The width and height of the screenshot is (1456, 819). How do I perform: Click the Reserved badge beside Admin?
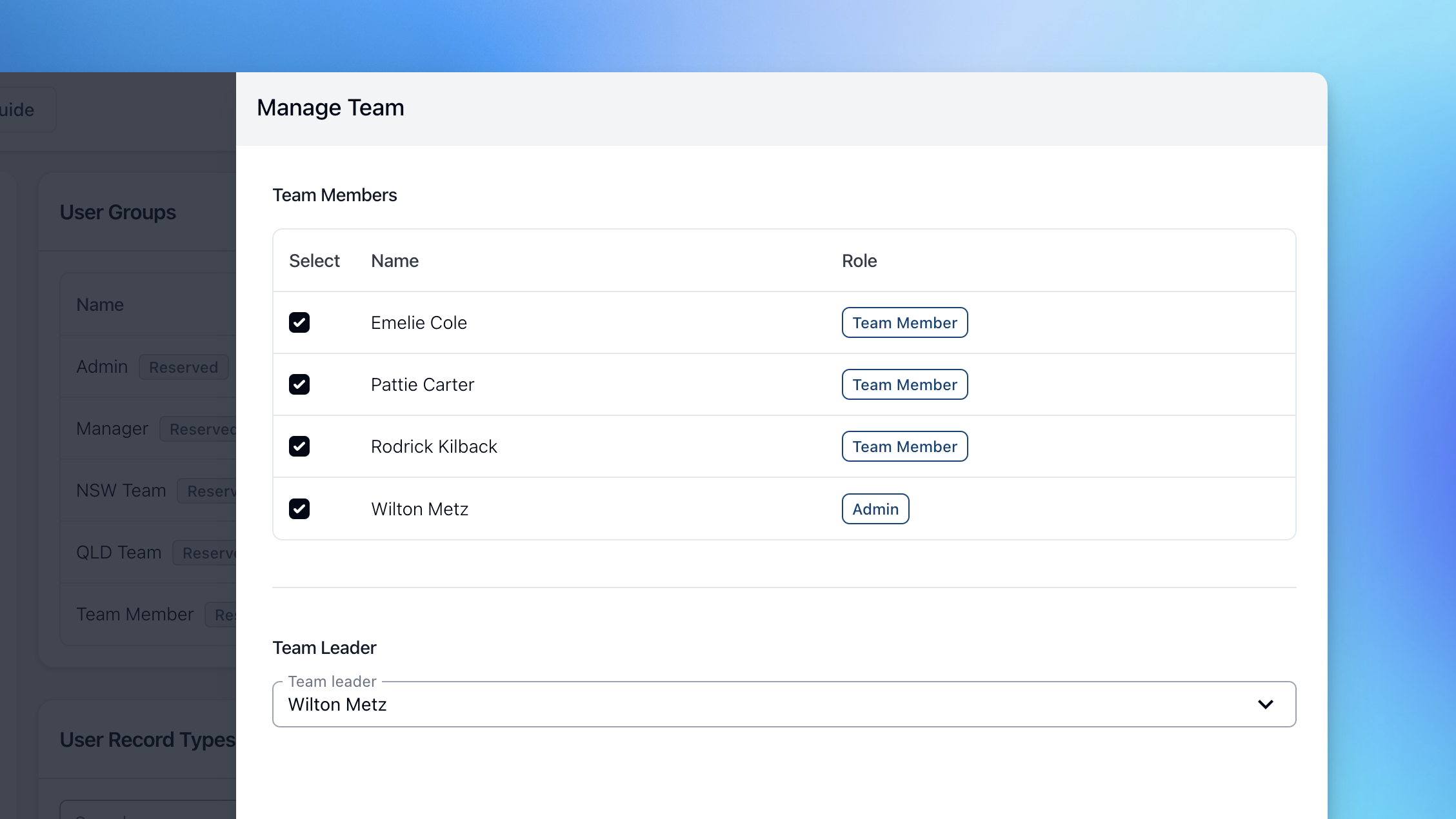pyautogui.click(x=183, y=367)
